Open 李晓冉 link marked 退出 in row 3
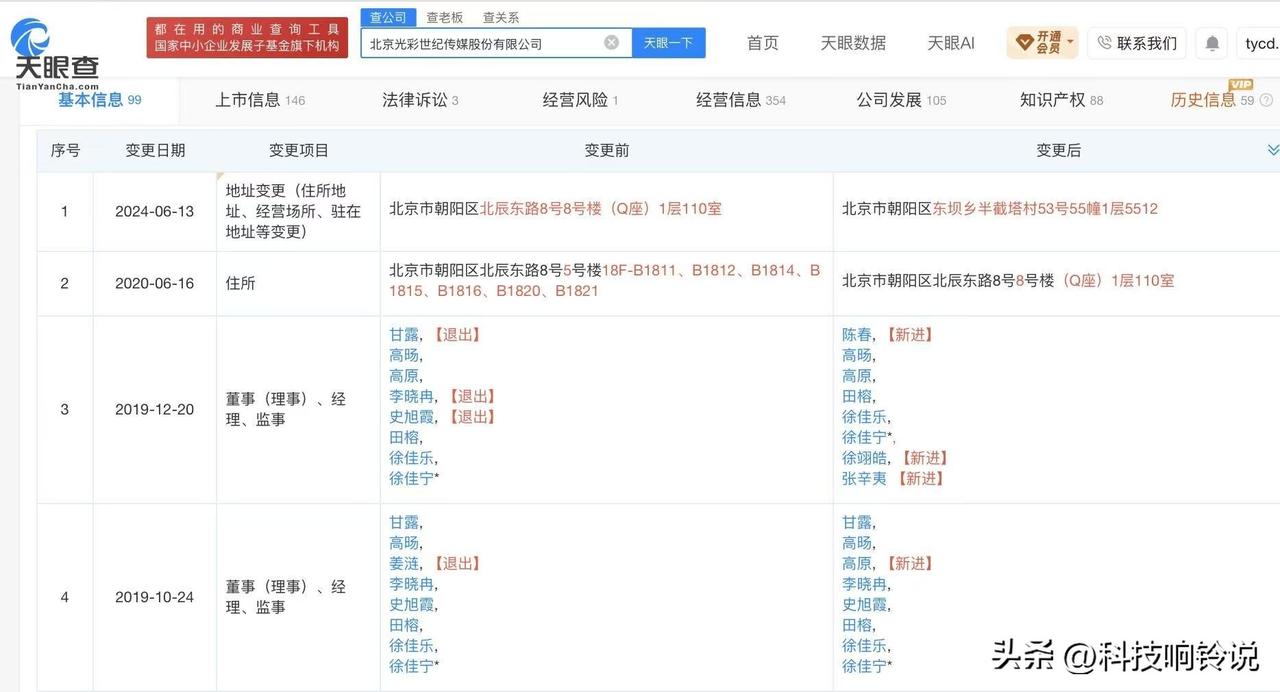Viewport: 1280px width, 692px height. [412, 396]
